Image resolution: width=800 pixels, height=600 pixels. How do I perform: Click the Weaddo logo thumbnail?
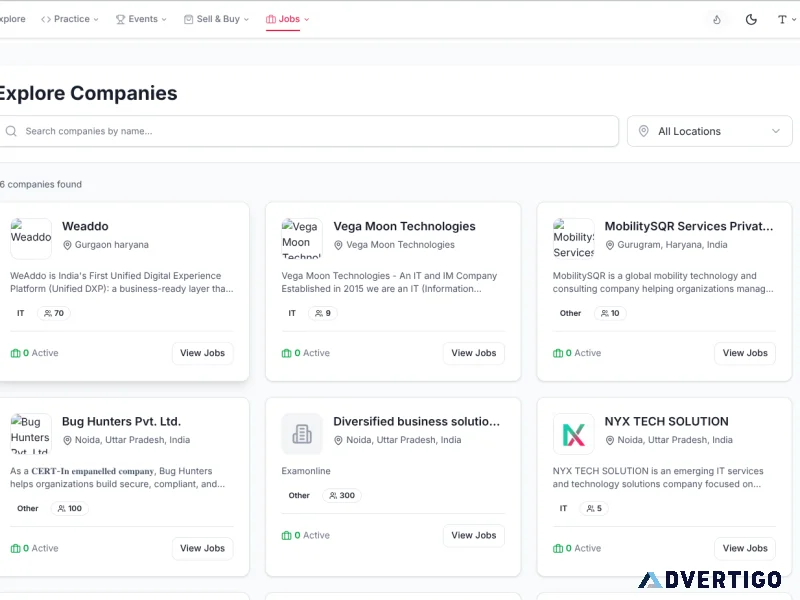tap(31, 239)
